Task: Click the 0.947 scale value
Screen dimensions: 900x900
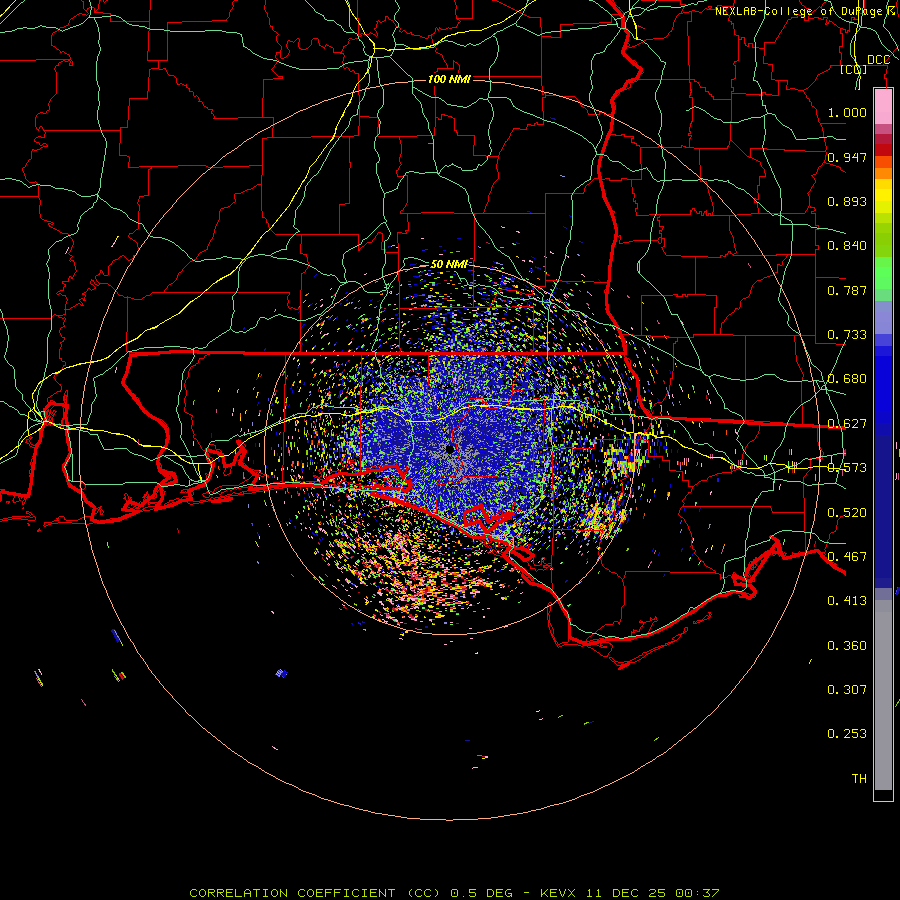Action: click(x=847, y=157)
